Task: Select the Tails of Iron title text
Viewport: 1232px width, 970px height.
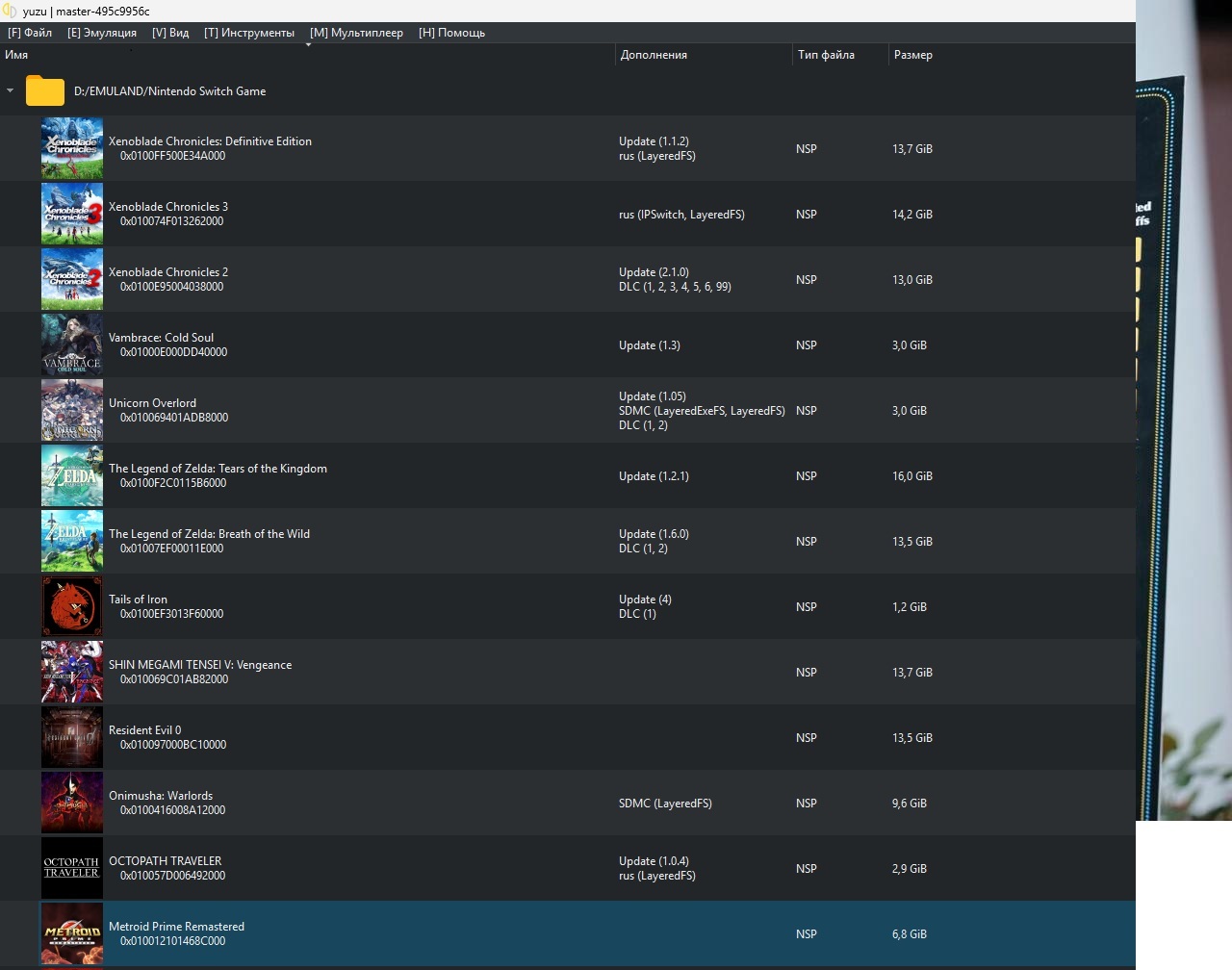Action: (138, 600)
